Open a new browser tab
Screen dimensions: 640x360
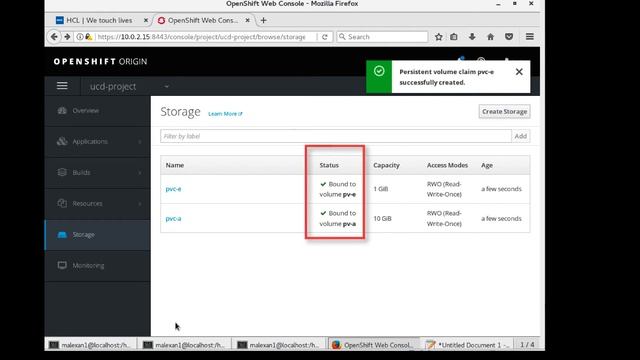click(263, 20)
